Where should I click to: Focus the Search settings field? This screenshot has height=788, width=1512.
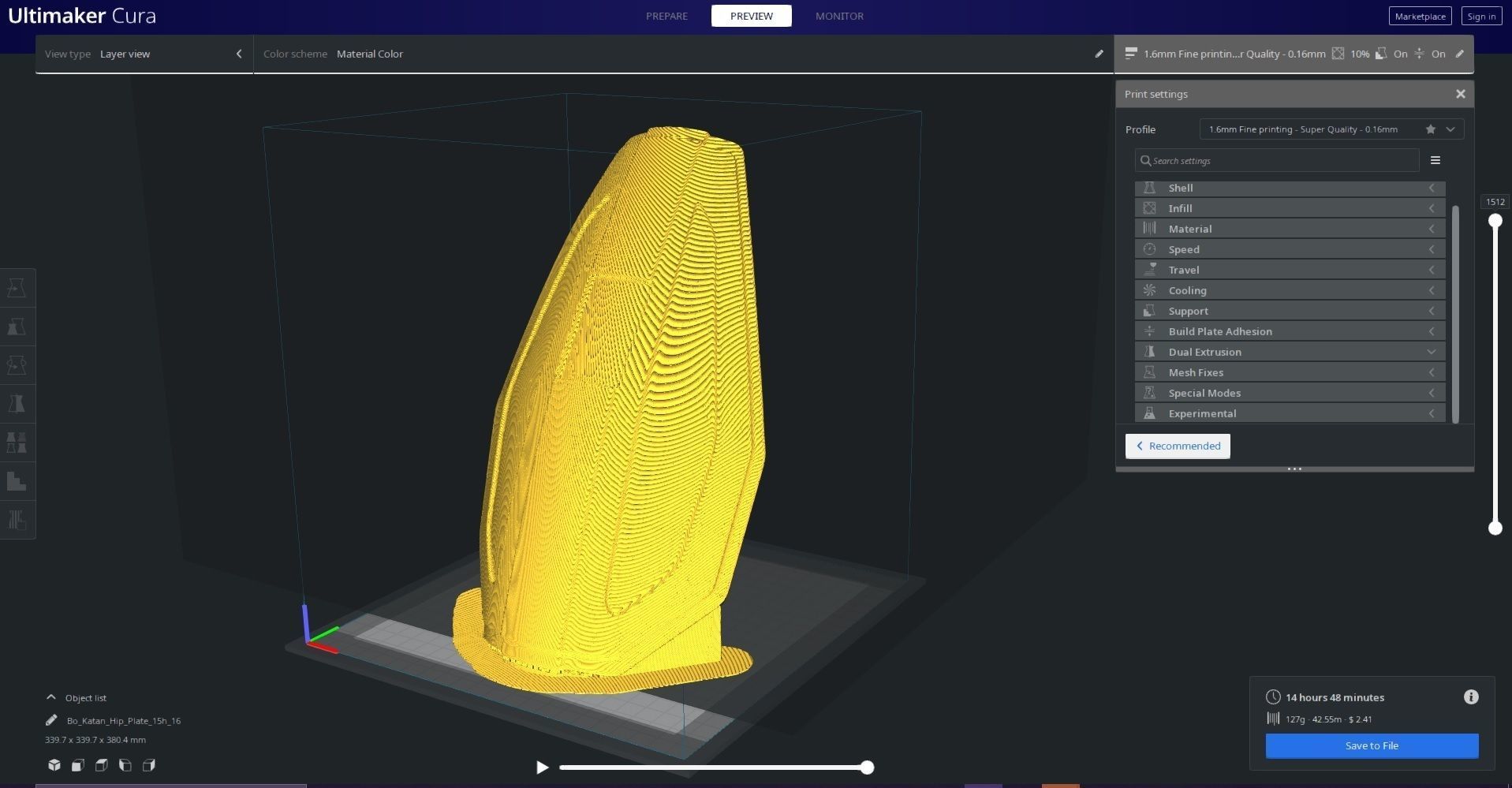point(1277,160)
